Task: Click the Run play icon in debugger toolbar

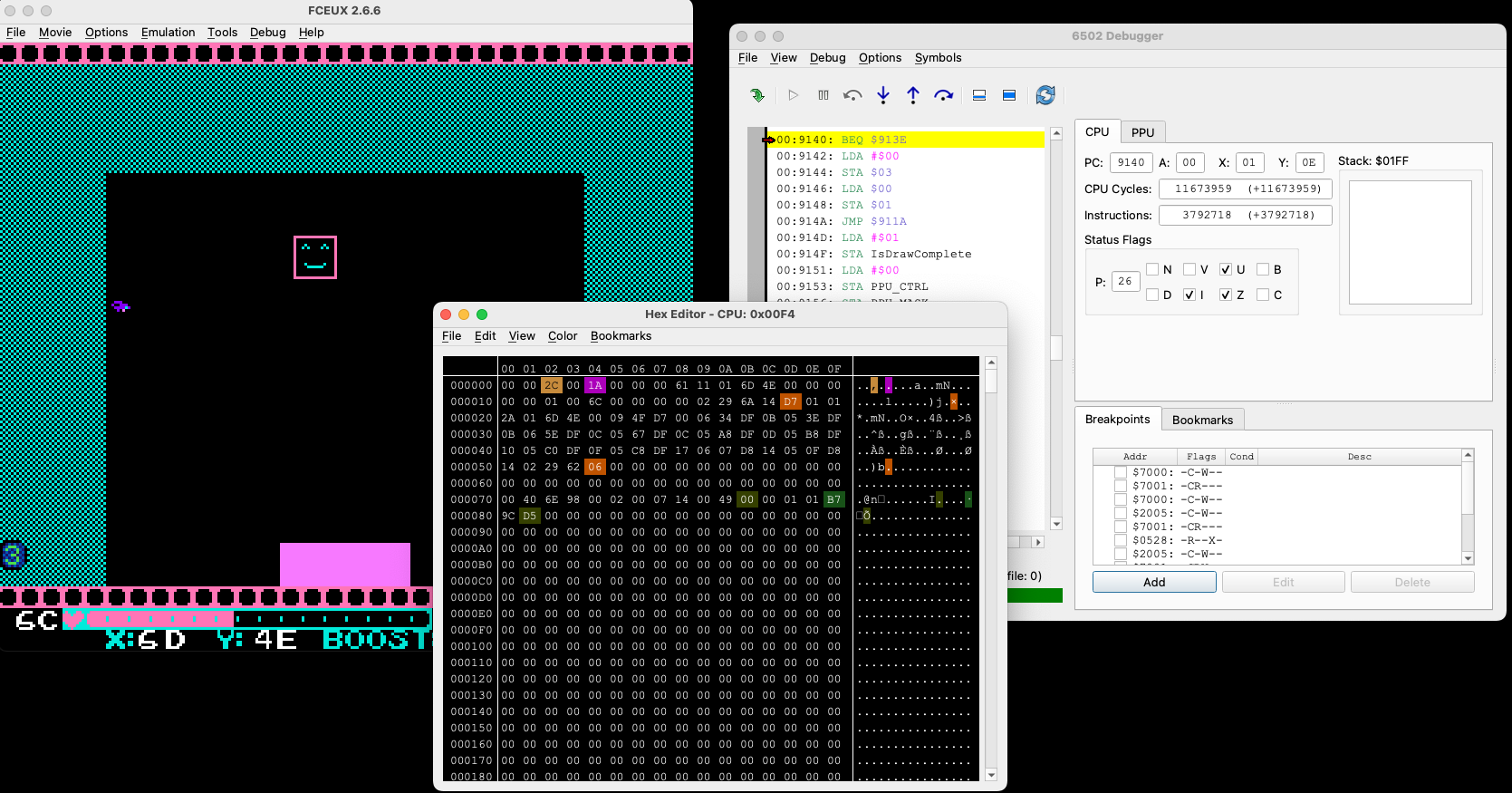Action: coord(794,95)
